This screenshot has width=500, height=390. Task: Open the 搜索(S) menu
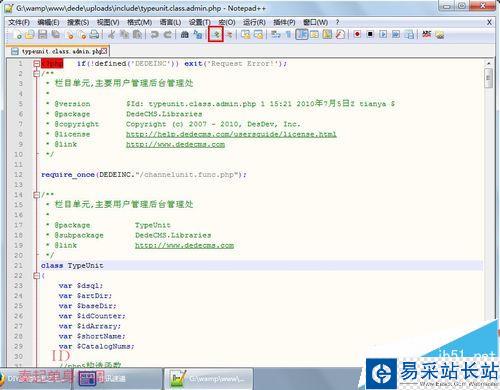pyautogui.click(x=78, y=22)
